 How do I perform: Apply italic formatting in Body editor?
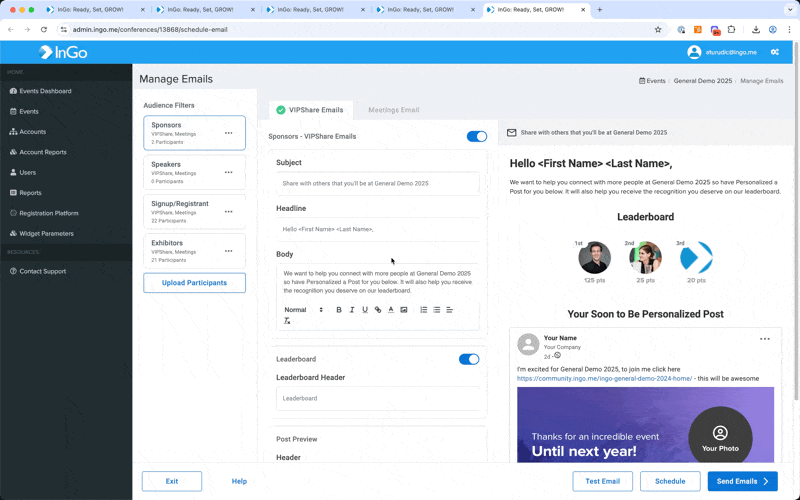coord(352,310)
